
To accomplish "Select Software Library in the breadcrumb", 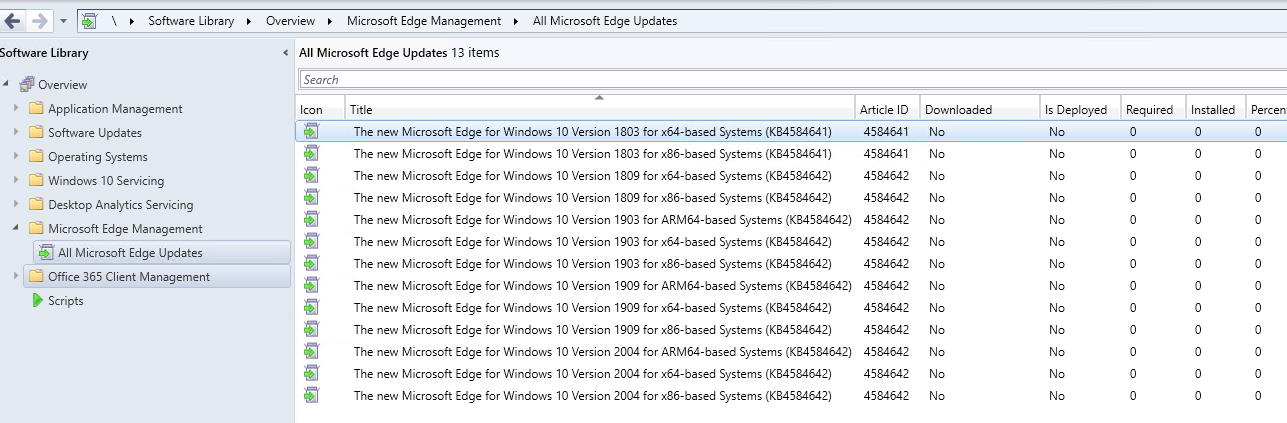I will pyautogui.click(x=191, y=21).
